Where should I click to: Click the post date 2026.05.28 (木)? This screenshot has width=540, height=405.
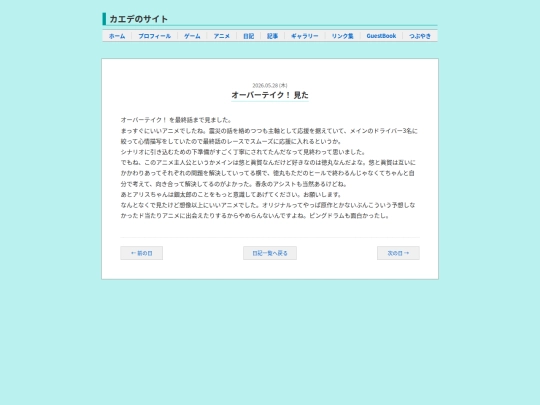pyautogui.click(x=270, y=85)
